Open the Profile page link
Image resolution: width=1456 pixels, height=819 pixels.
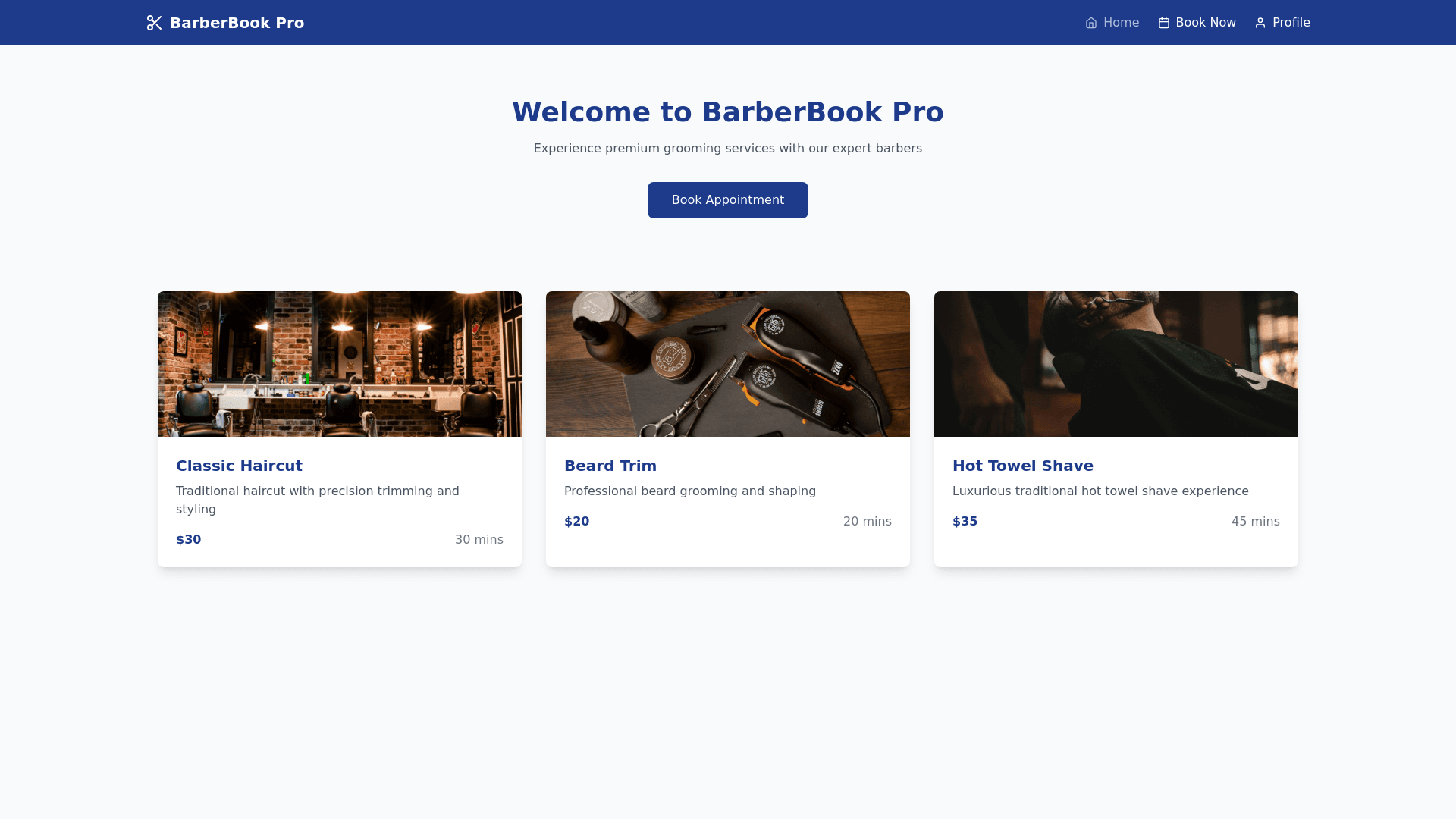point(1291,23)
